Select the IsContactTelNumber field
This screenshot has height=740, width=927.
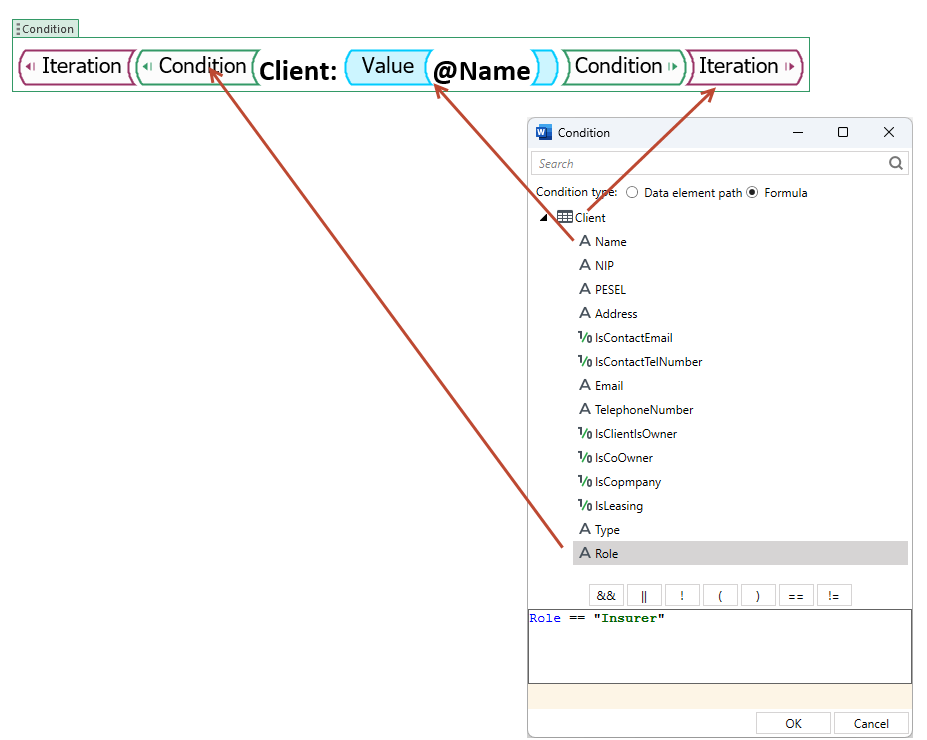click(649, 362)
